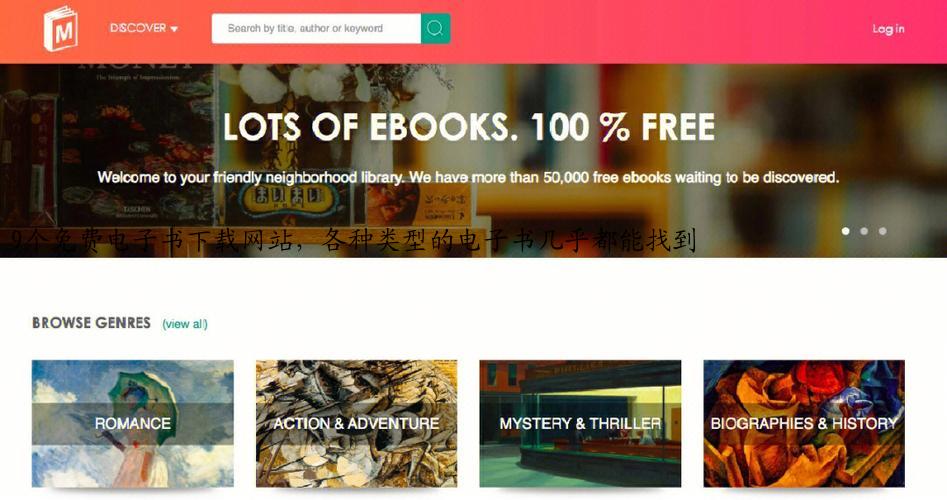Open the DISCOVER menu

pyautogui.click(x=144, y=28)
